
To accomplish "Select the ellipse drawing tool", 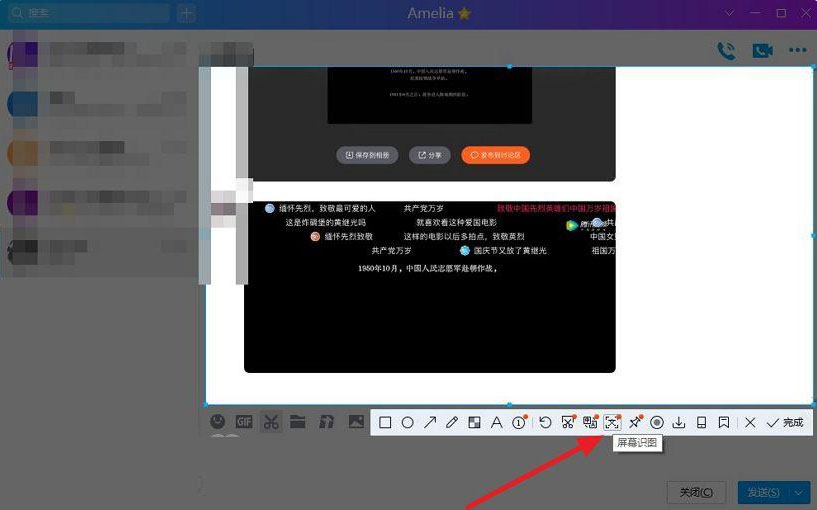I will 408,423.
